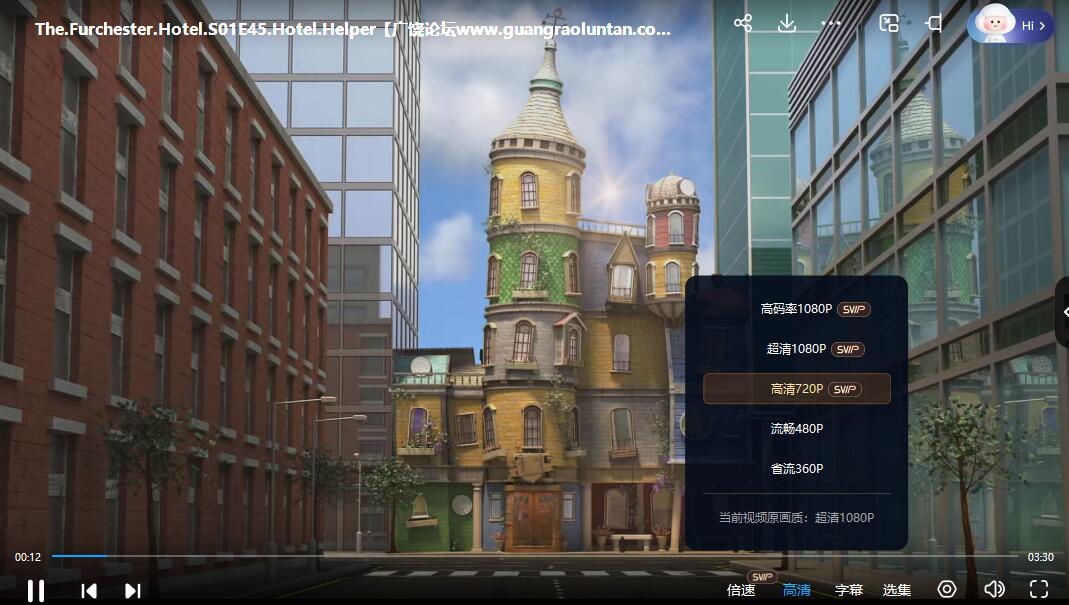Click text 当前视频原画质：超清1080P

point(796,518)
